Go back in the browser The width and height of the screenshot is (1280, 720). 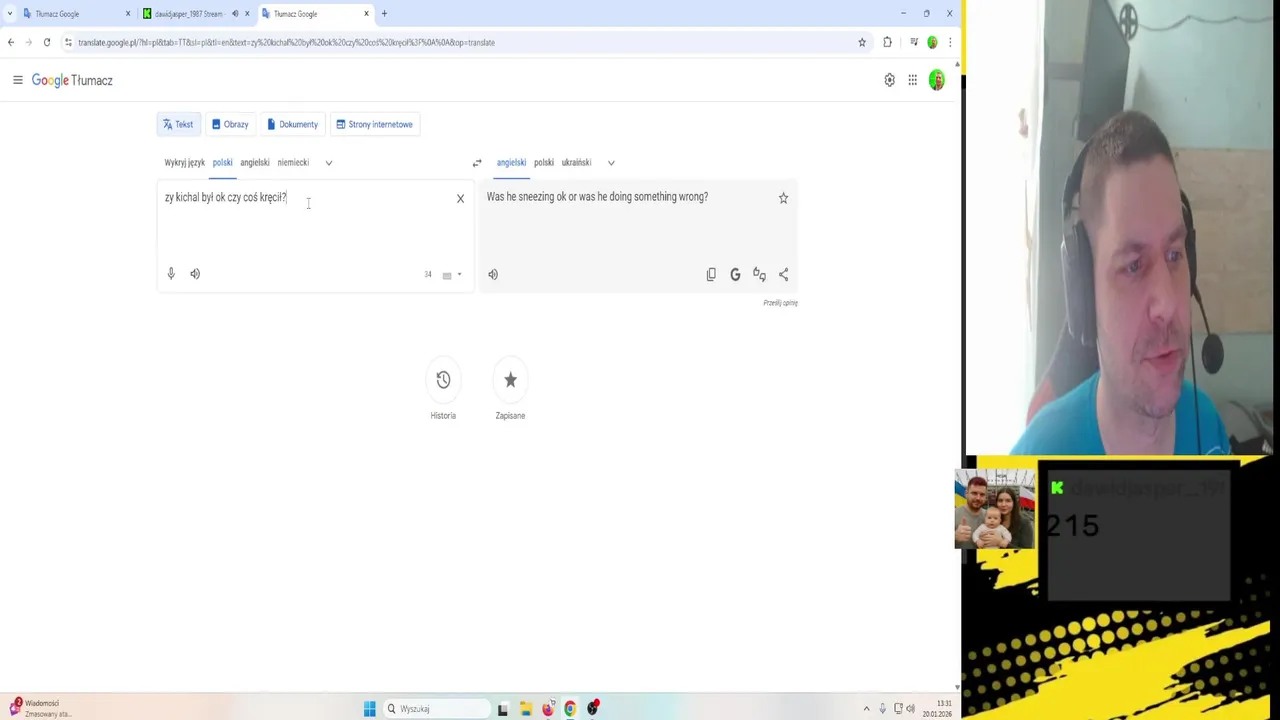click(x=11, y=42)
